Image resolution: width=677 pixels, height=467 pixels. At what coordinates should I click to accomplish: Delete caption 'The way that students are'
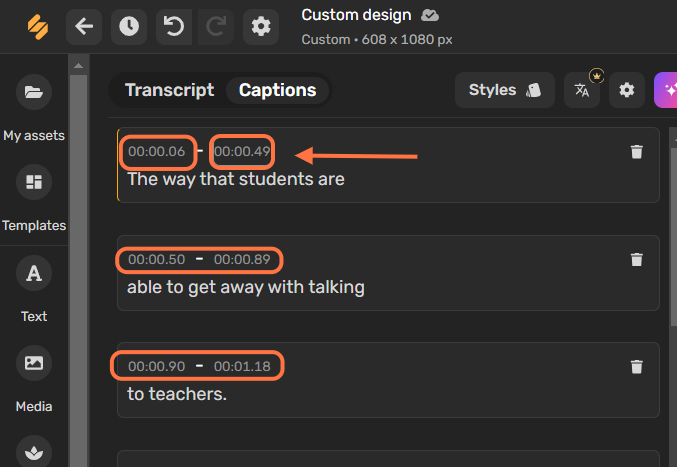point(636,152)
